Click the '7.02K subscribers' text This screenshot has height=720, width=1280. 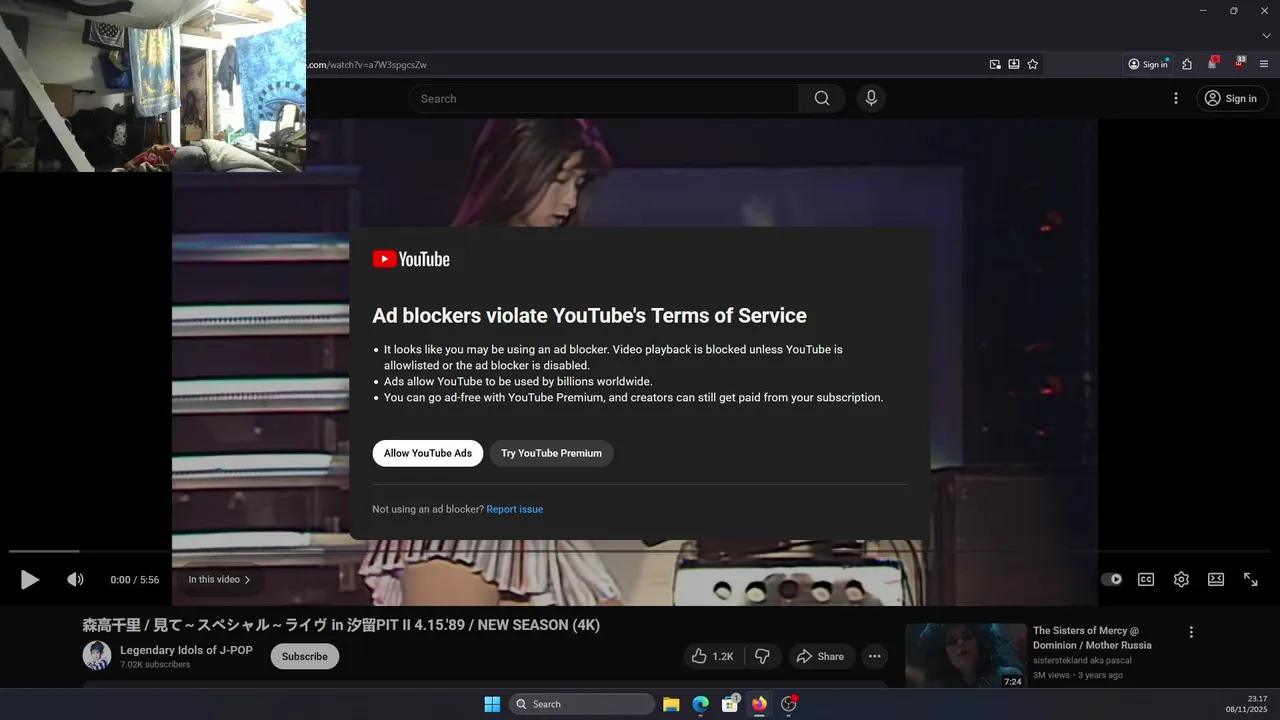click(x=155, y=664)
